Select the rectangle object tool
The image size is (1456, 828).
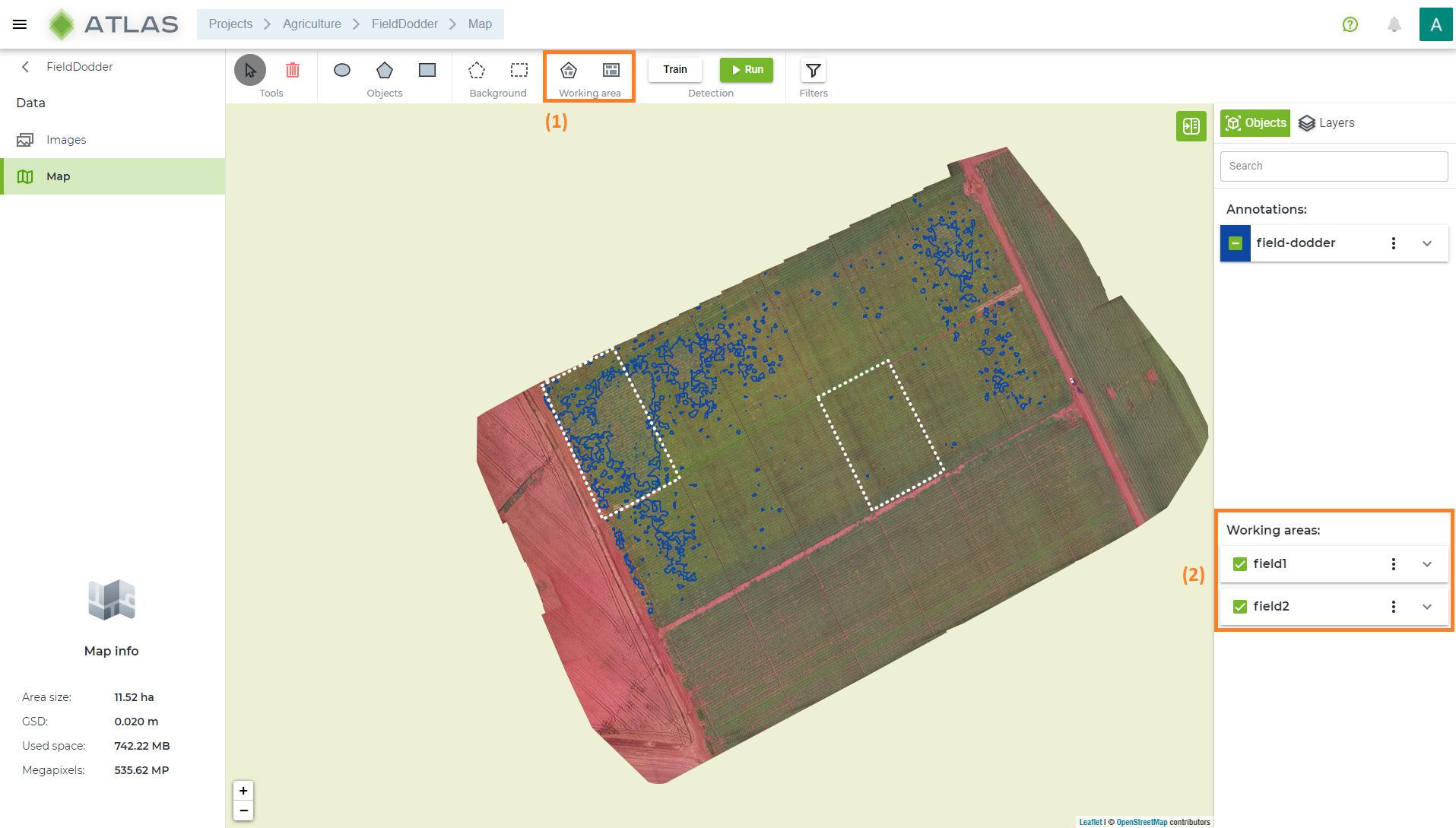pyautogui.click(x=427, y=70)
